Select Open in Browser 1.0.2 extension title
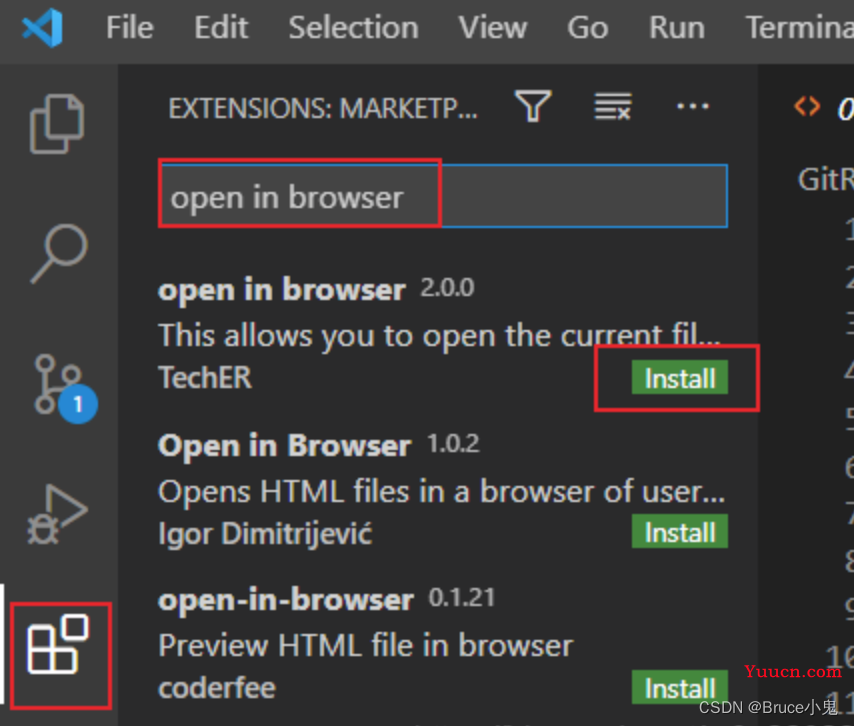The width and height of the screenshot is (854, 726). (x=284, y=446)
